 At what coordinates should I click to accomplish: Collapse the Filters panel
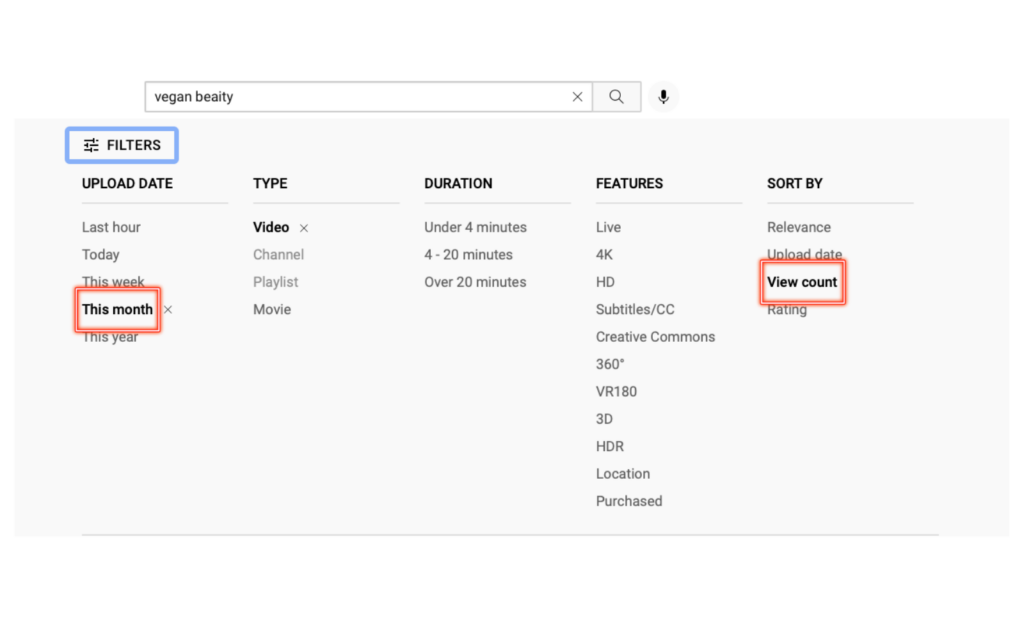point(122,145)
